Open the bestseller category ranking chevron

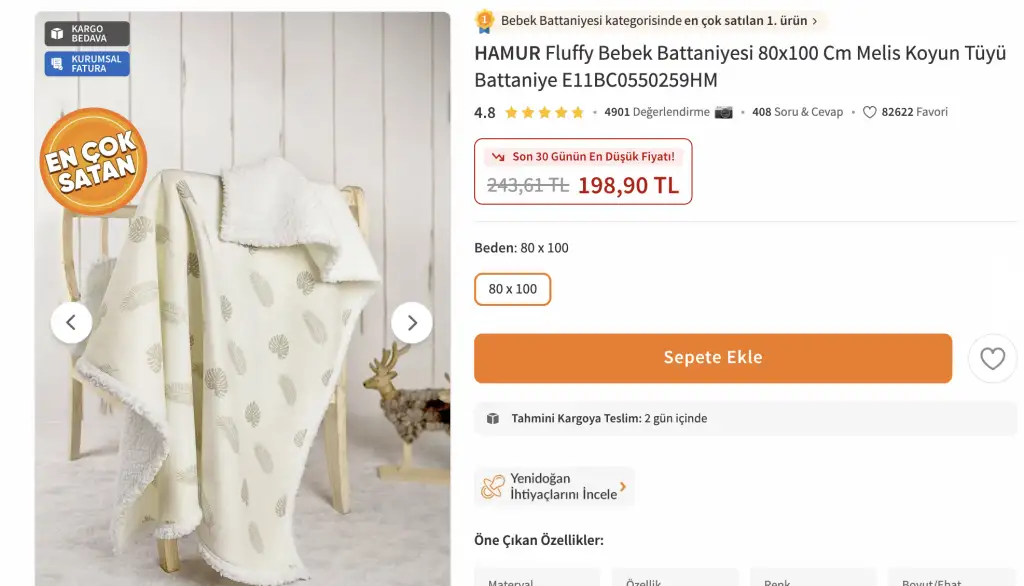816,21
